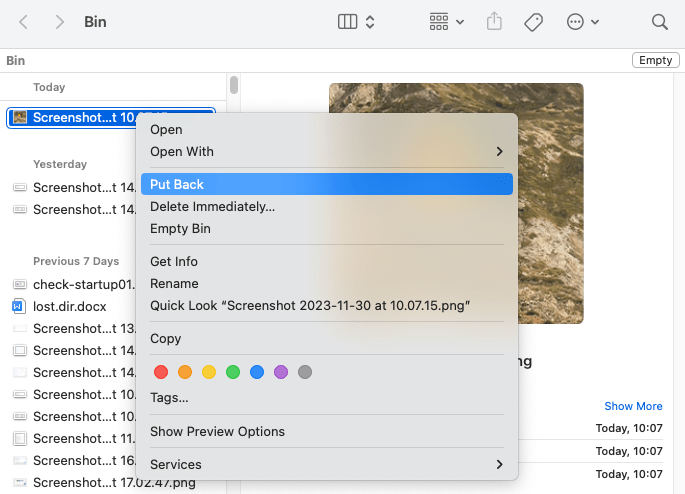
Task: Click the Back navigation arrow
Action: [24, 22]
